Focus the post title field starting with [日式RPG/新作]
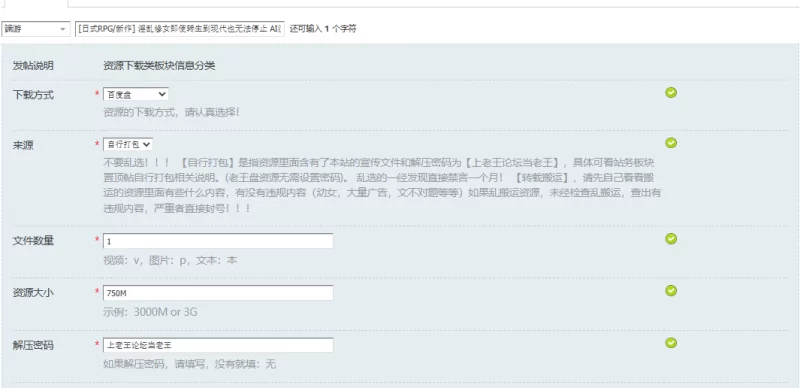Image resolution: width=800 pixels, height=388 pixels. (x=180, y=29)
